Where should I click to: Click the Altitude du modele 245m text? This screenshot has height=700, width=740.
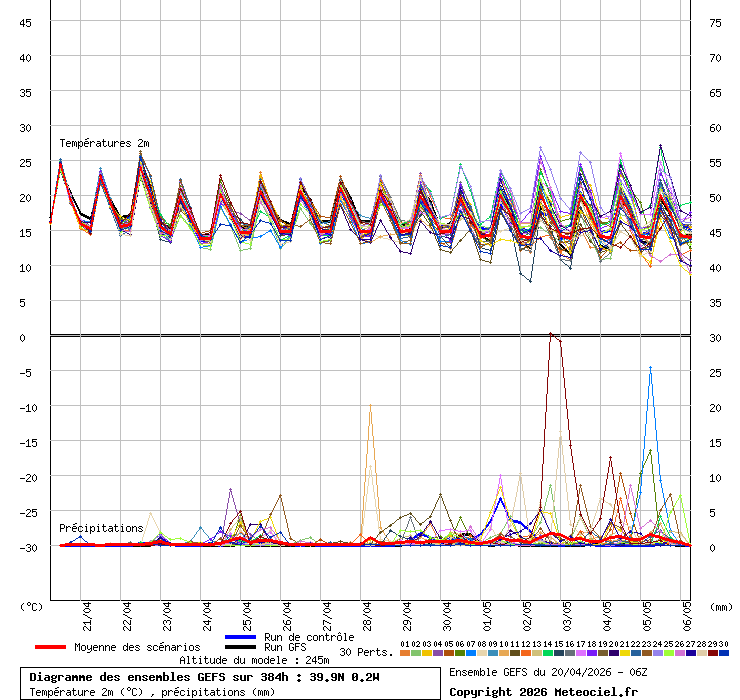(x=254, y=660)
